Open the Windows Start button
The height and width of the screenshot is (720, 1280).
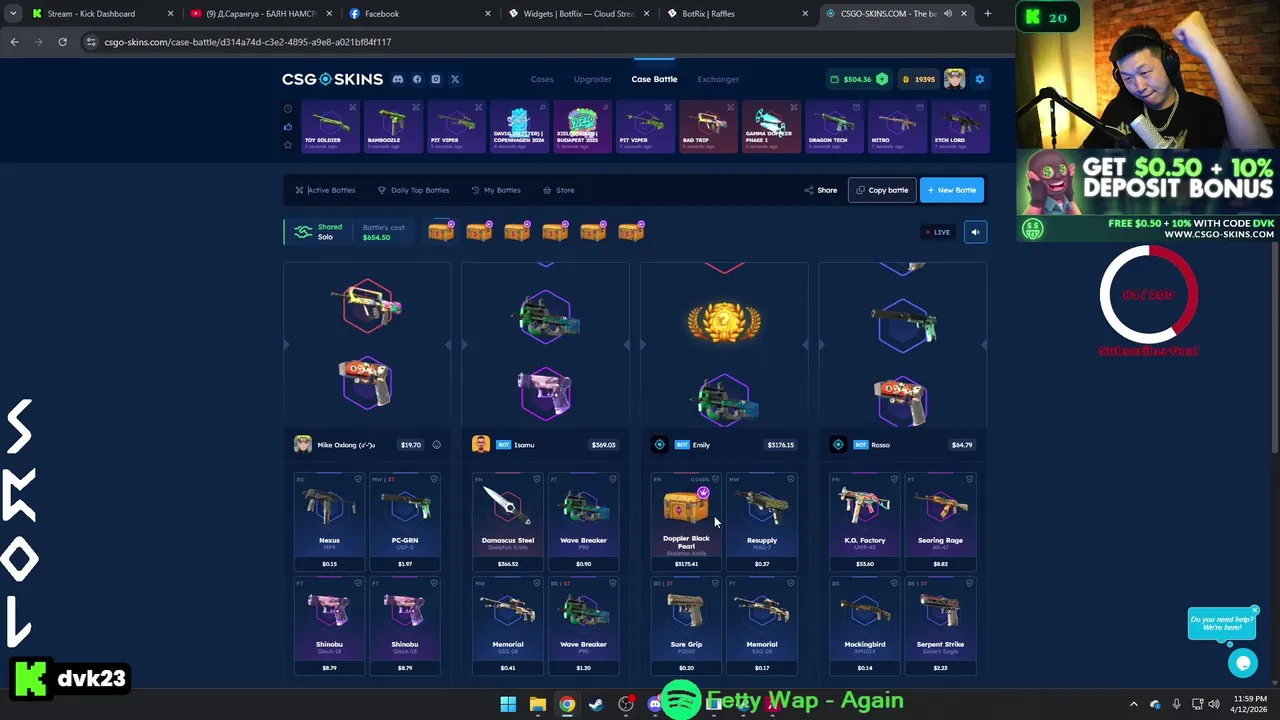[508, 704]
